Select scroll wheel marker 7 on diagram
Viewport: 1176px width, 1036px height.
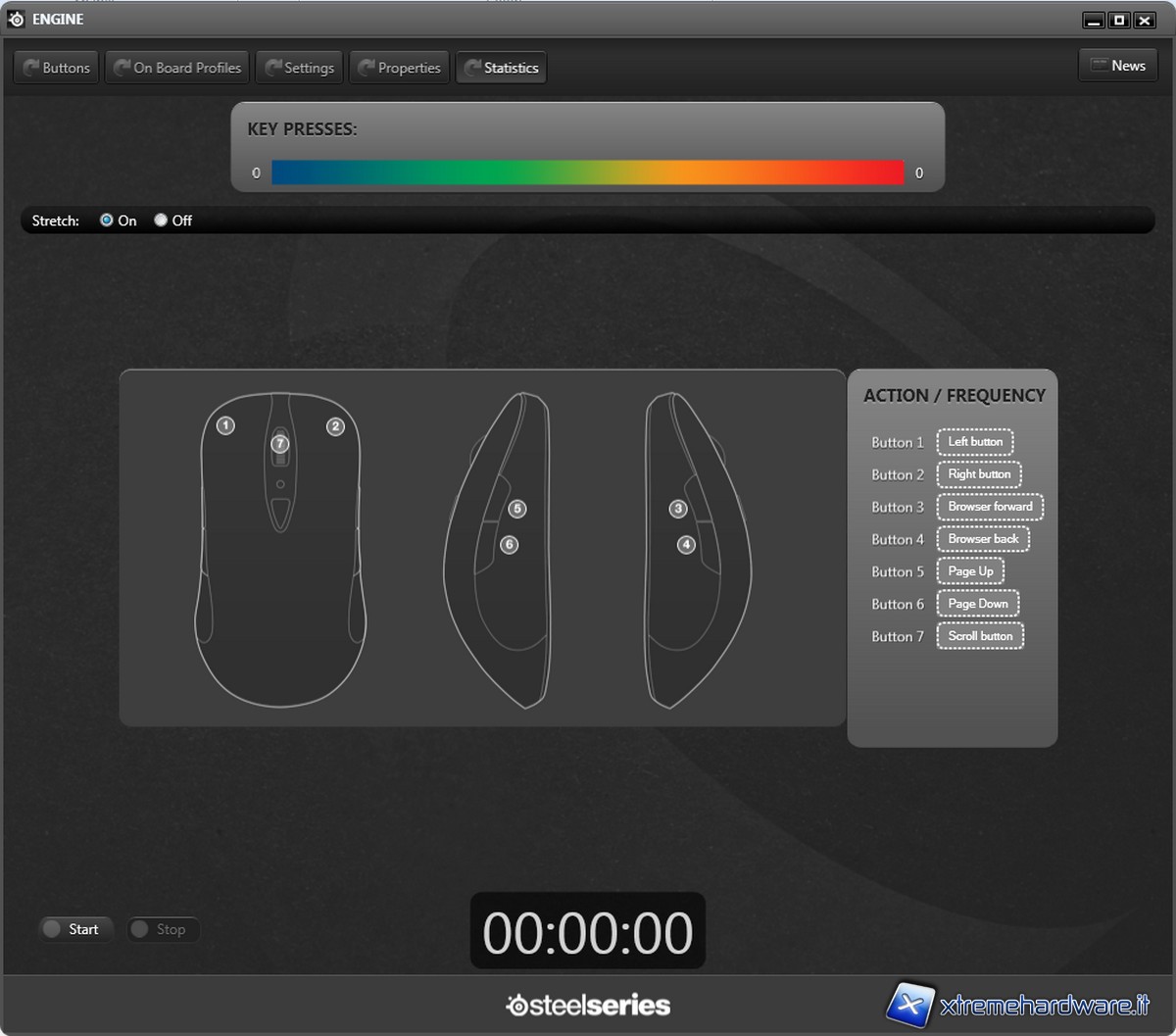(x=280, y=444)
